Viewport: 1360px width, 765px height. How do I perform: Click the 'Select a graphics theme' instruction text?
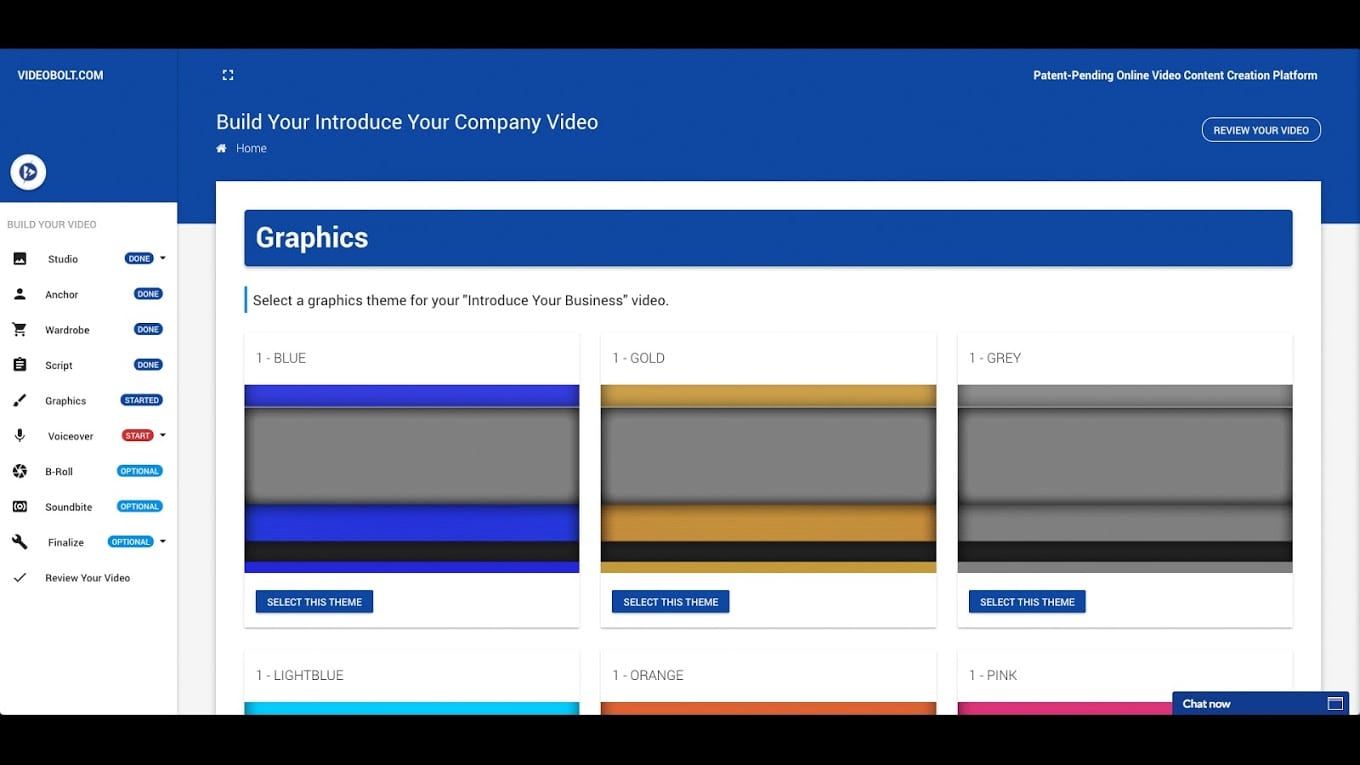[461, 300]
